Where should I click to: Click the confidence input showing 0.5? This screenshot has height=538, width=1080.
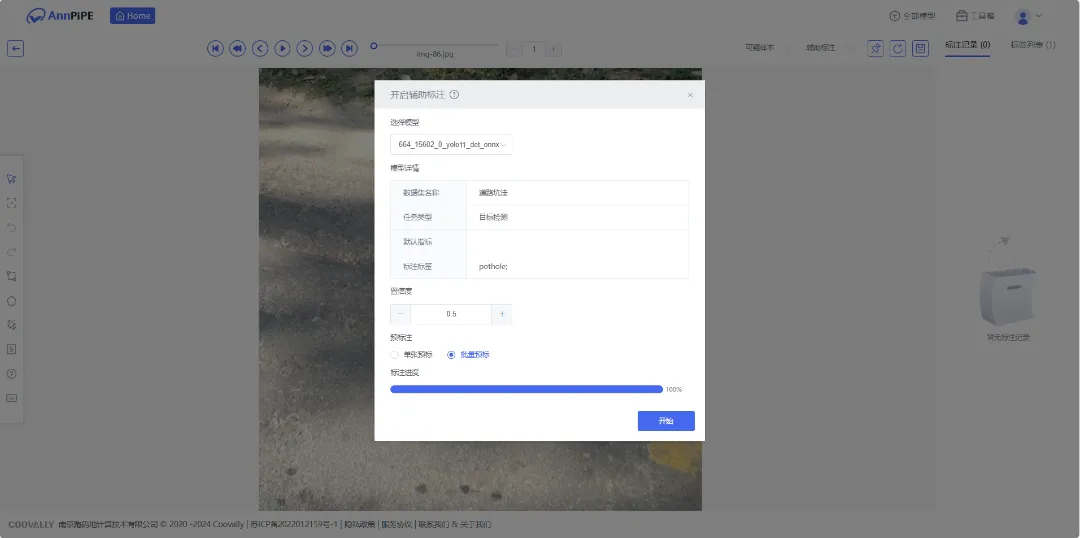pyautogui.click(x=451, y=314)
